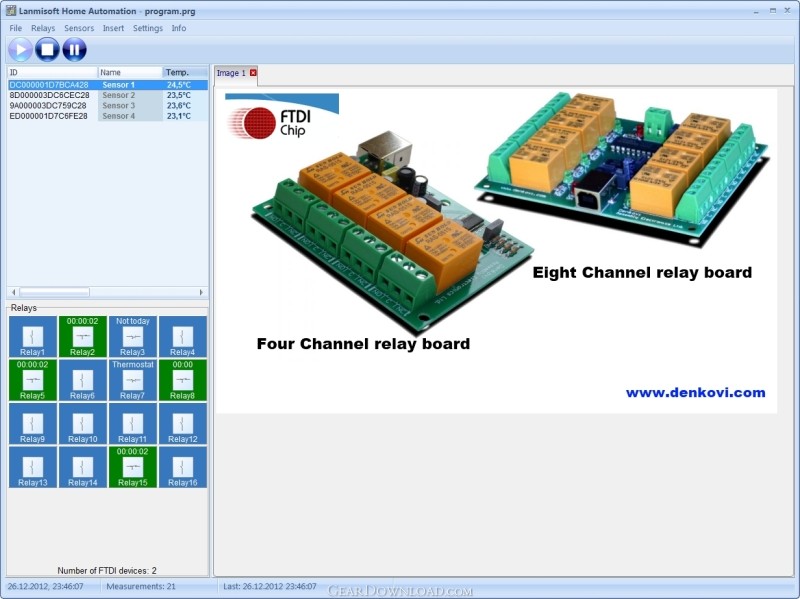This screenshot has width=800, height=599.
Task: Click the FTDI Chip logo in the image
Action: [x=282, y=116]
